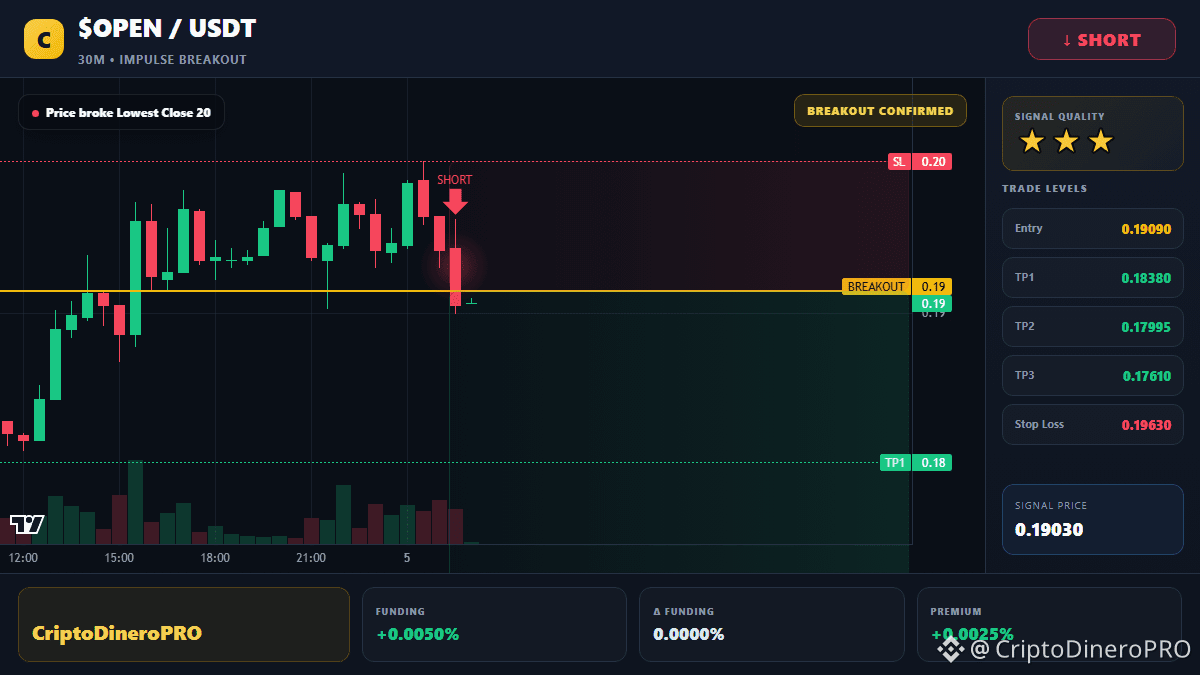Screen dimensions: 1200x675
Task: Click the 30M Impulse Breakout subtitle
Action: 162,60
